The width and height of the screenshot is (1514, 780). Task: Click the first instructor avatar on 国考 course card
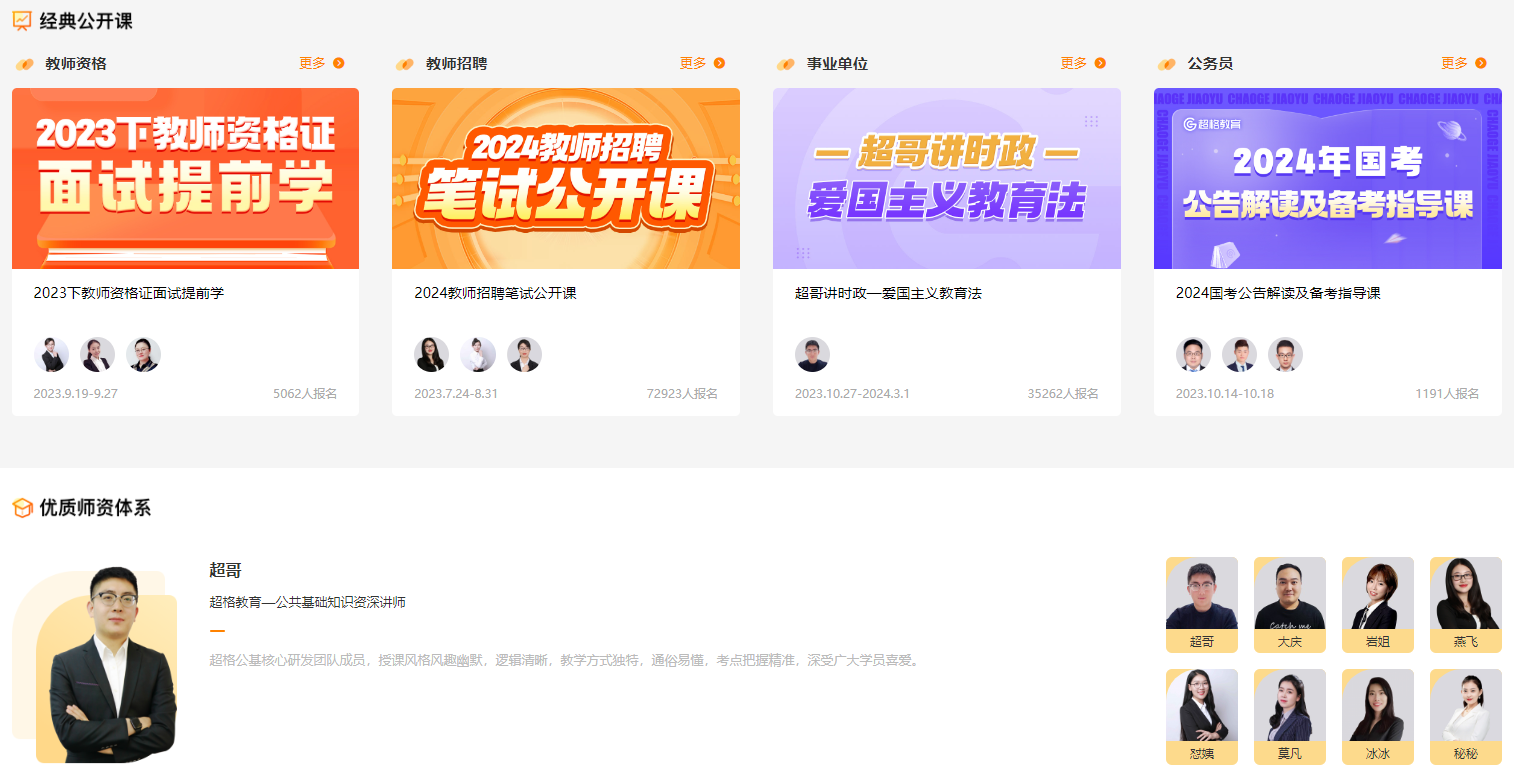point(1193,355)
